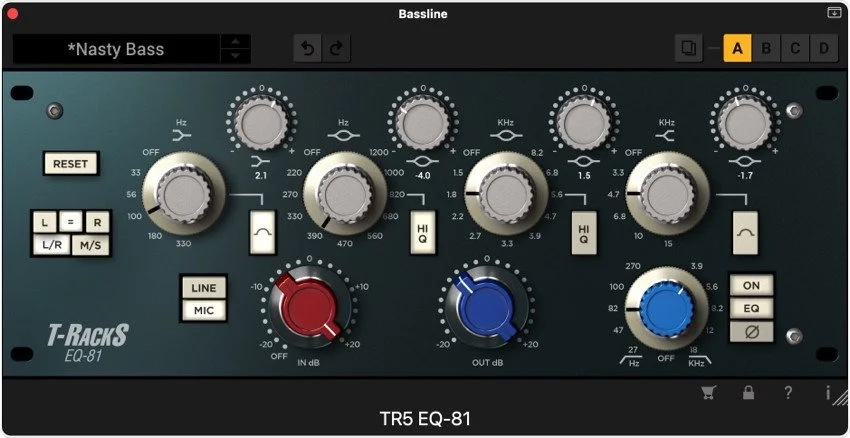Click the = channel link button
Screen dimensions: 850x438
coord(70,222)
